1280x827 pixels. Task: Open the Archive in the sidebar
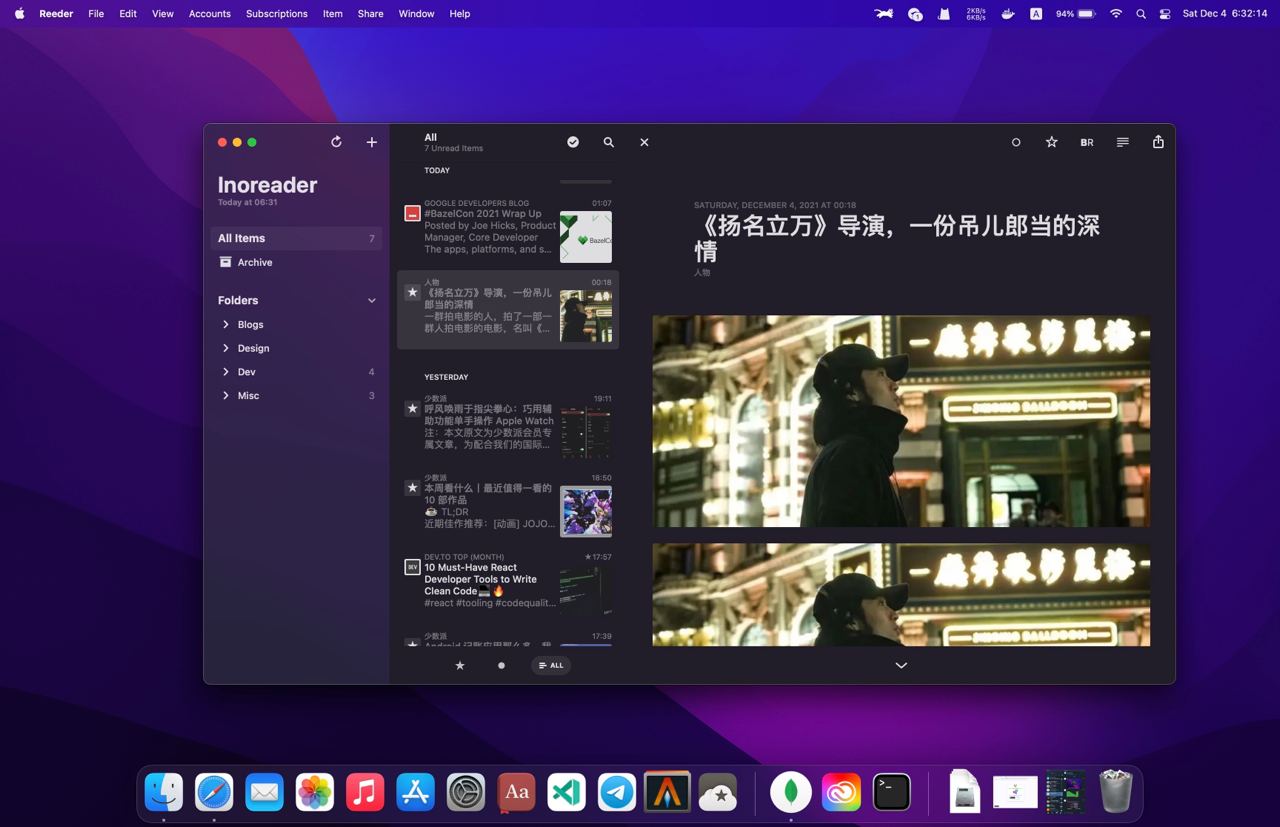tap(255, 262)
